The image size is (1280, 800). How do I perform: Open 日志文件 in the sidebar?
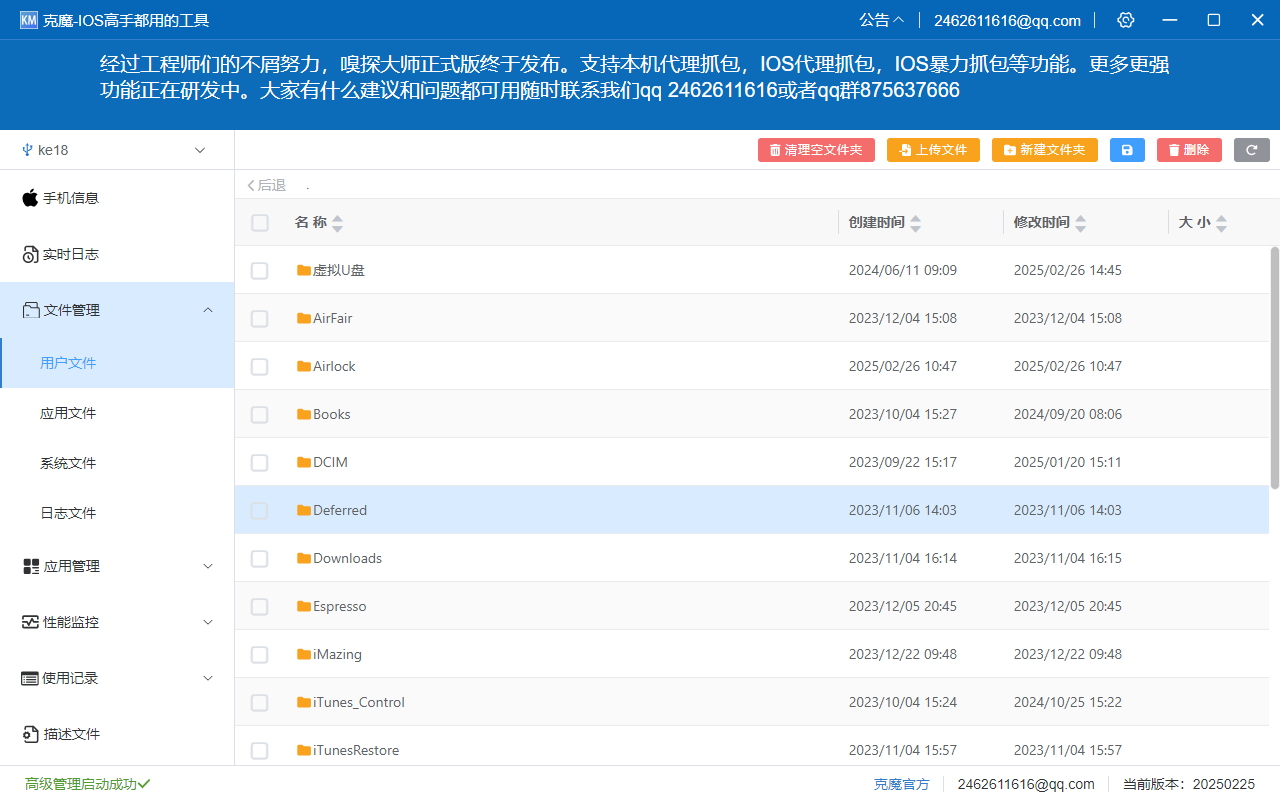(x=117, y=513)
